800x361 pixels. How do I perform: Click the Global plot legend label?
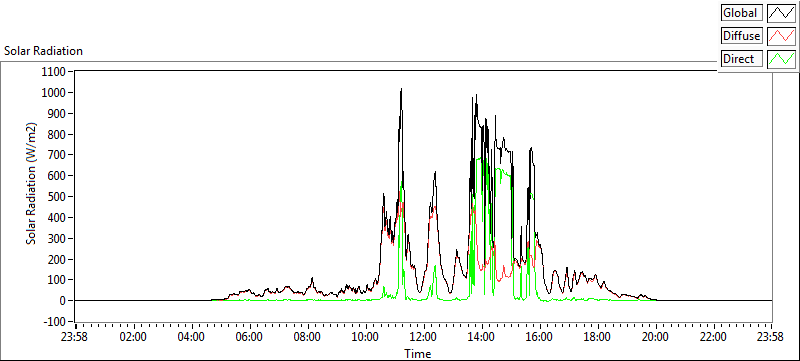(742, 12)
